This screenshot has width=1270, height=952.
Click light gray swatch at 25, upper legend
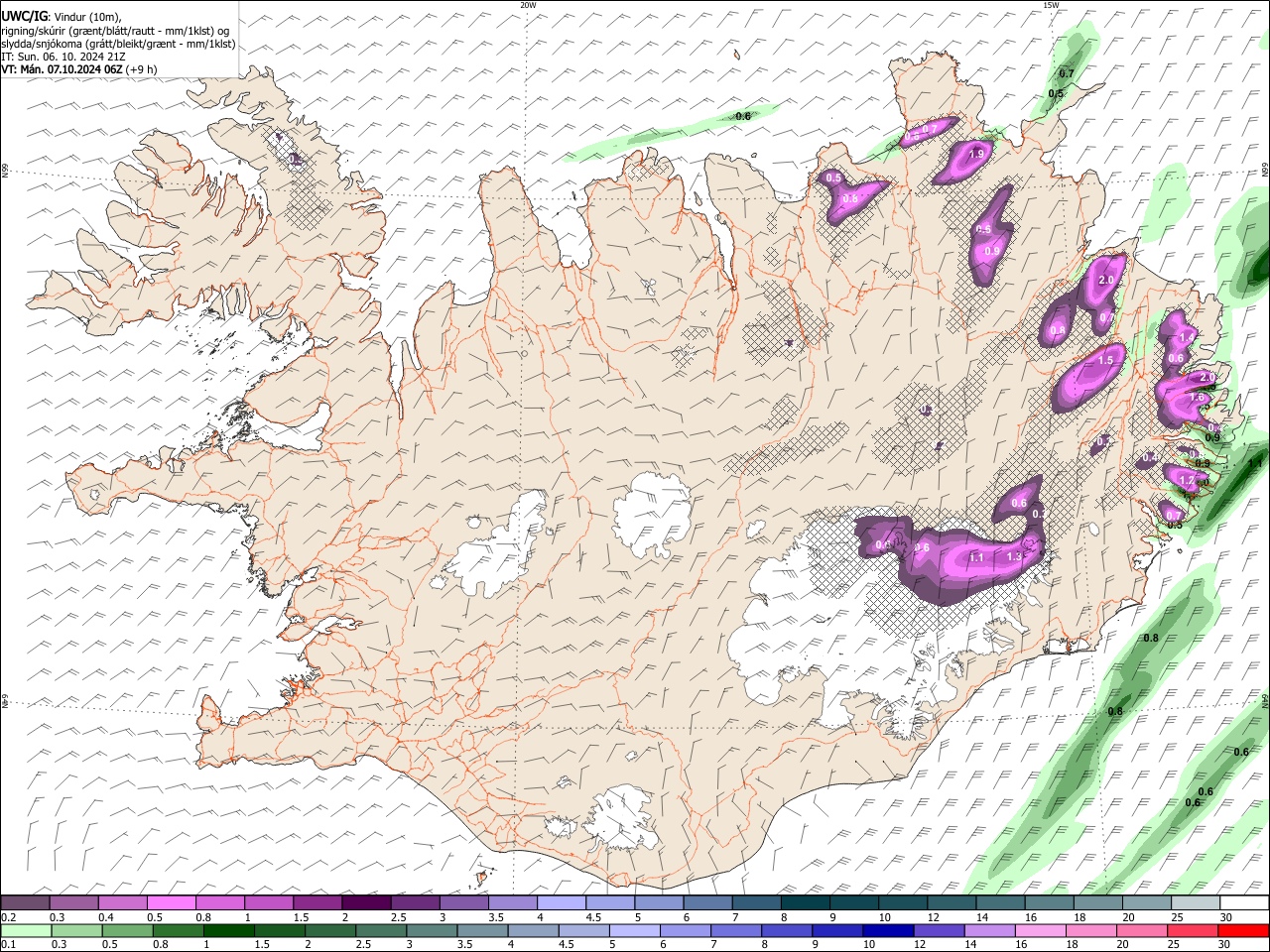pos(1196,903)
